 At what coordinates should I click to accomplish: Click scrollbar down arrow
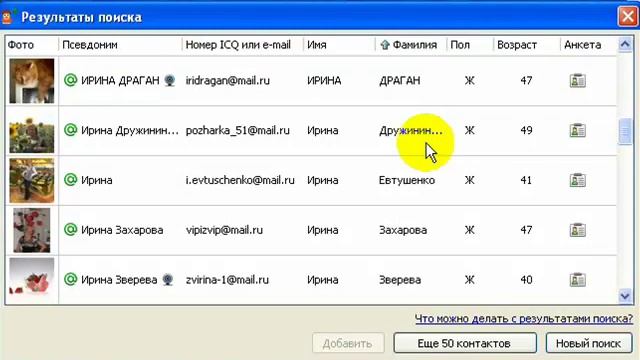pyautogui.click(x=625, y=296)
